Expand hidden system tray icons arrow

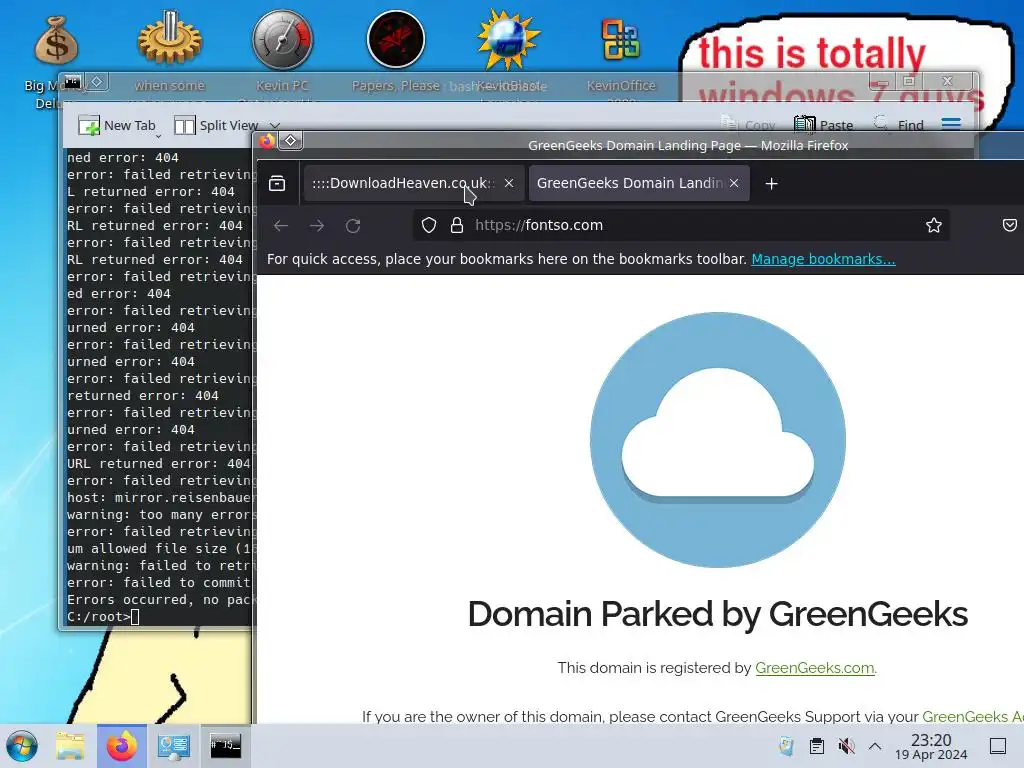pos(875,746)
